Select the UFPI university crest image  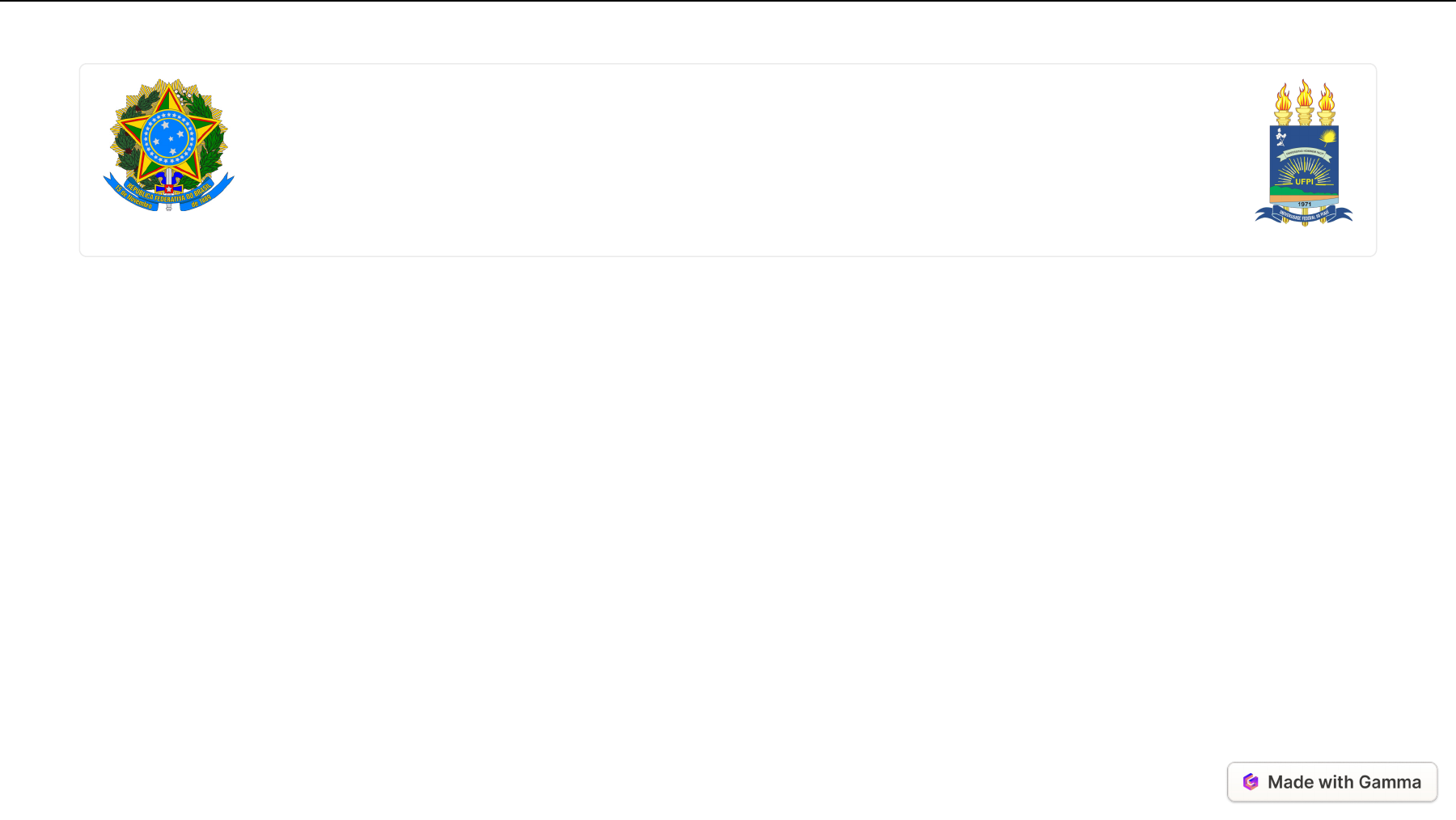point(1304,152)
